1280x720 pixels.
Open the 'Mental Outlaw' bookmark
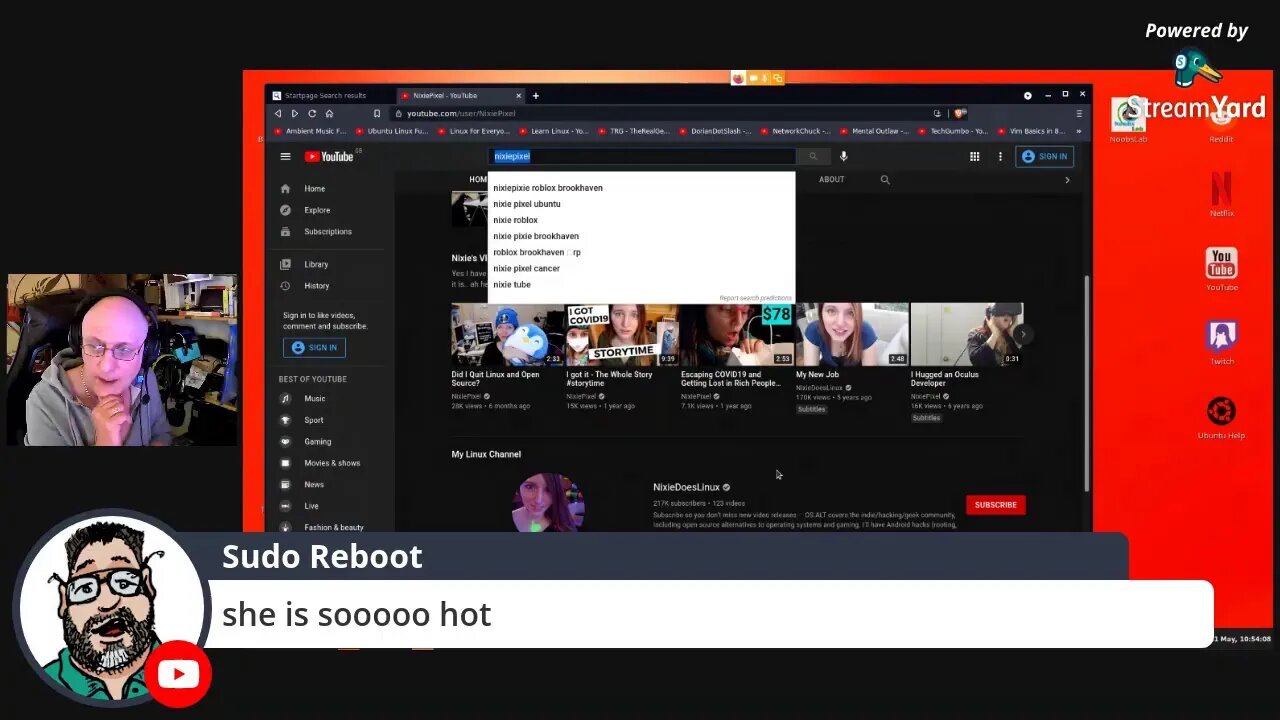pyautogui.click(x=875, y=131)
